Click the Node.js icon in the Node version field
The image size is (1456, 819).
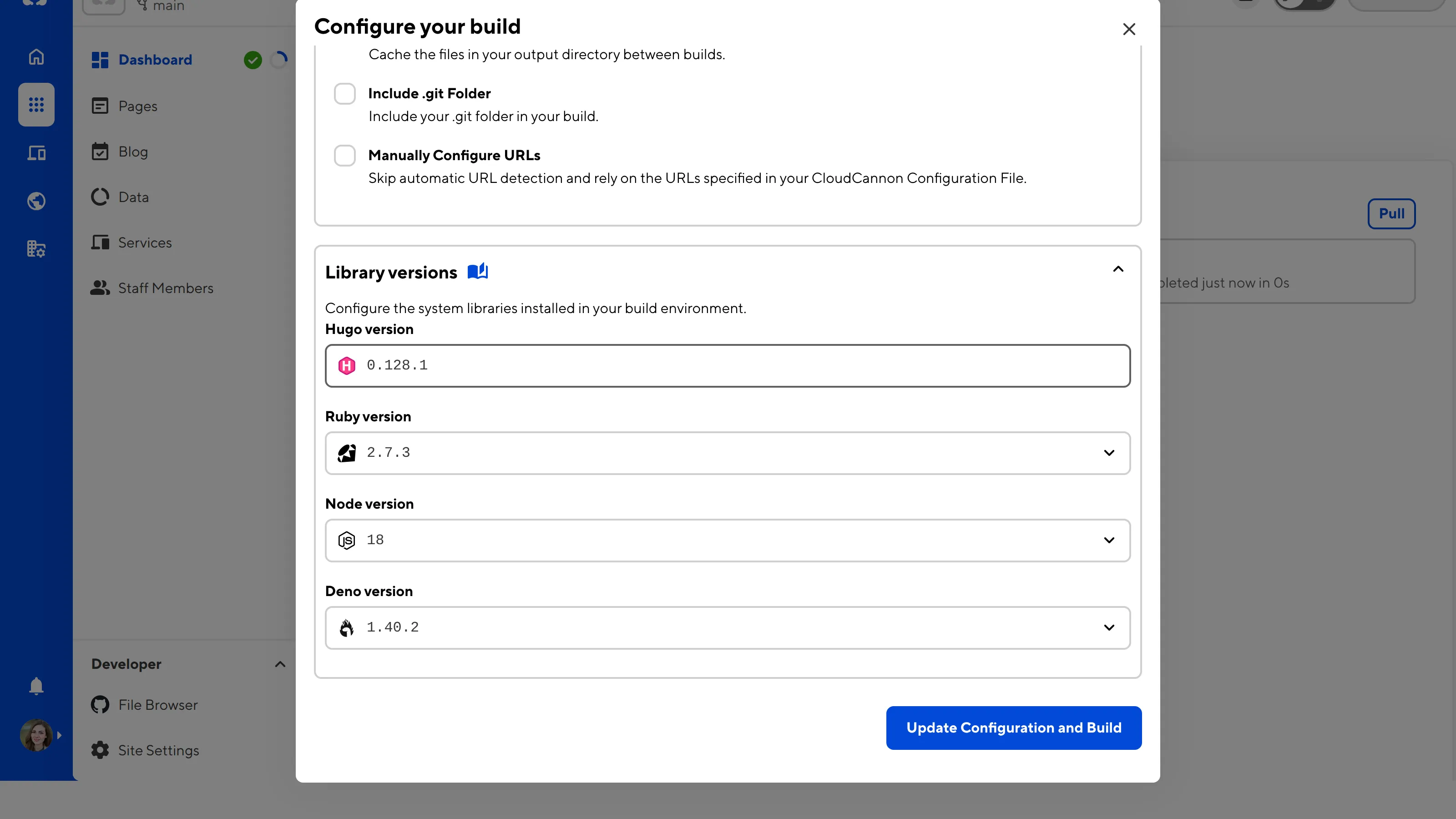click(x=346, y=540)
